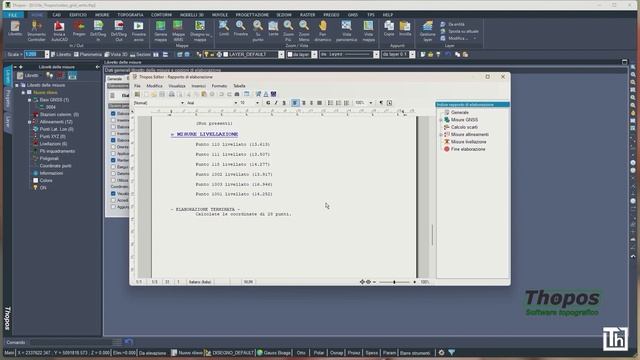Image resolution: width=640 pixels, height=360 pixels.
Task: Open the TOPOGRAFIA ribbon tab
Action: pos(131,15)
